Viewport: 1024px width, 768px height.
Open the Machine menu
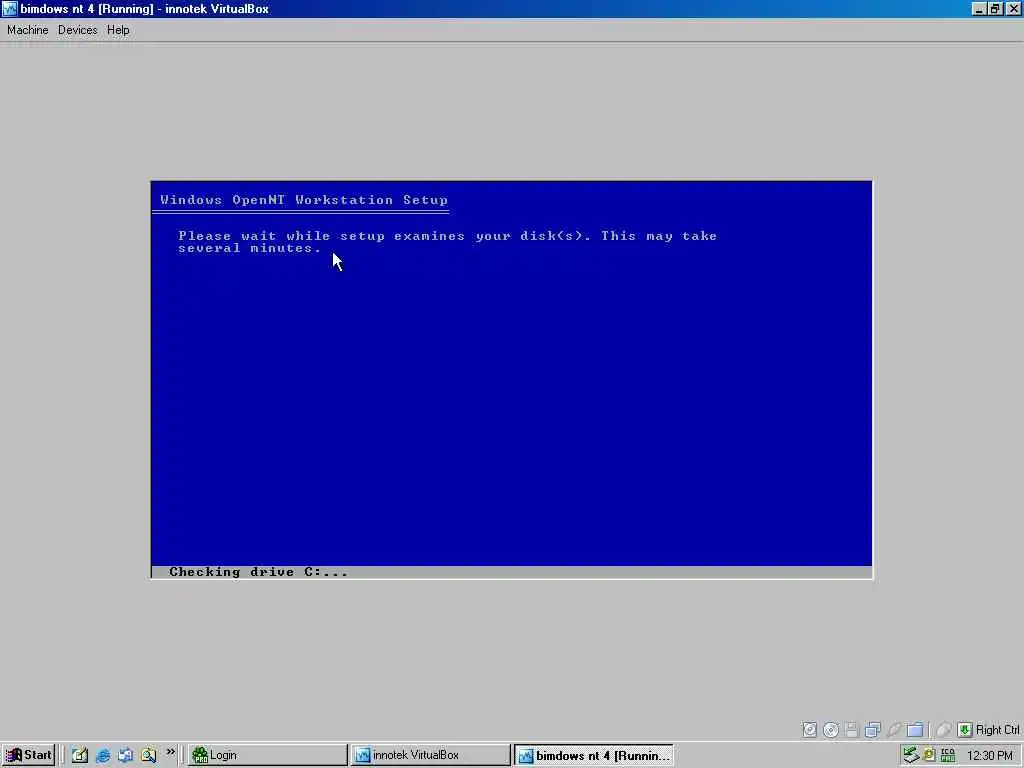coord(27,30)
